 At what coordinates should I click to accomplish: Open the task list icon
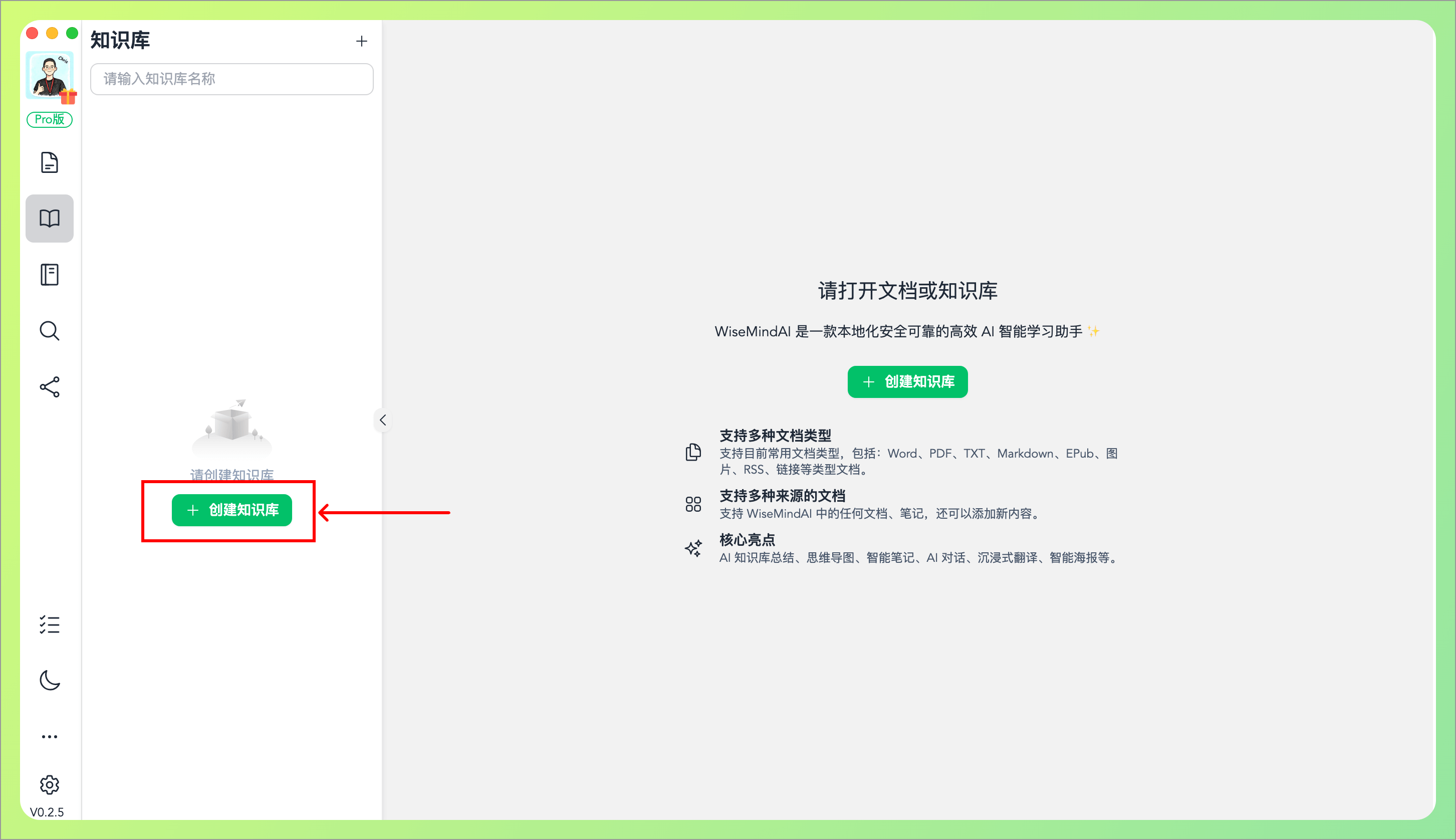pyautogui.click(x=50, y=625)
